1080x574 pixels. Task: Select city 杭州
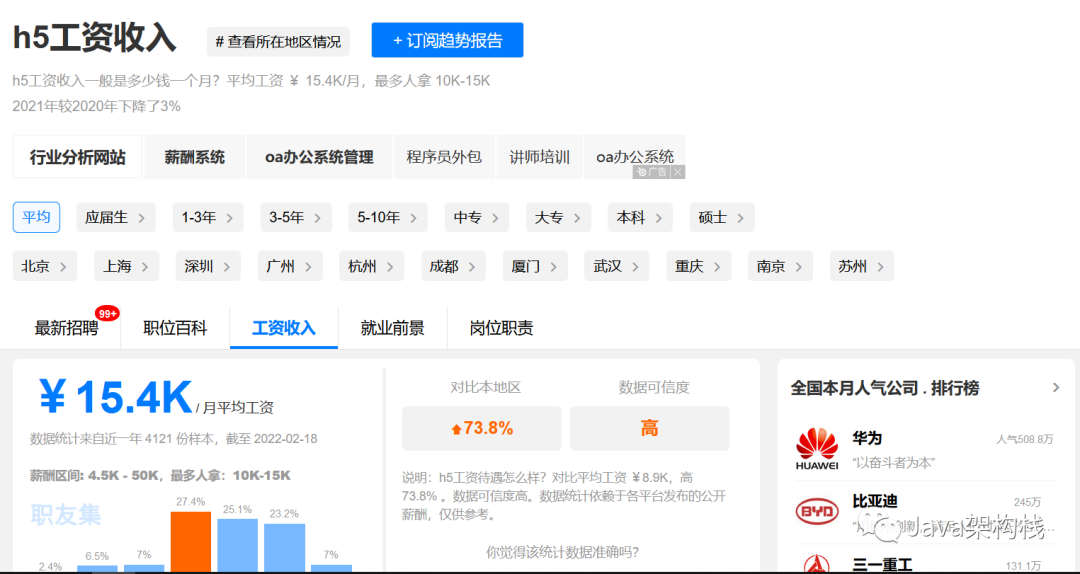[x=372, y=266]
